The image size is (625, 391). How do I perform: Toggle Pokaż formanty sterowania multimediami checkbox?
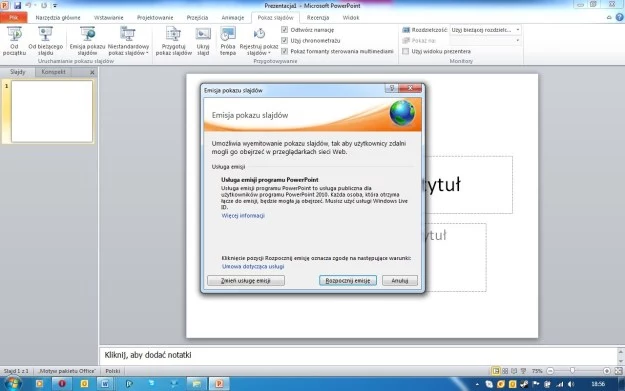284,51
